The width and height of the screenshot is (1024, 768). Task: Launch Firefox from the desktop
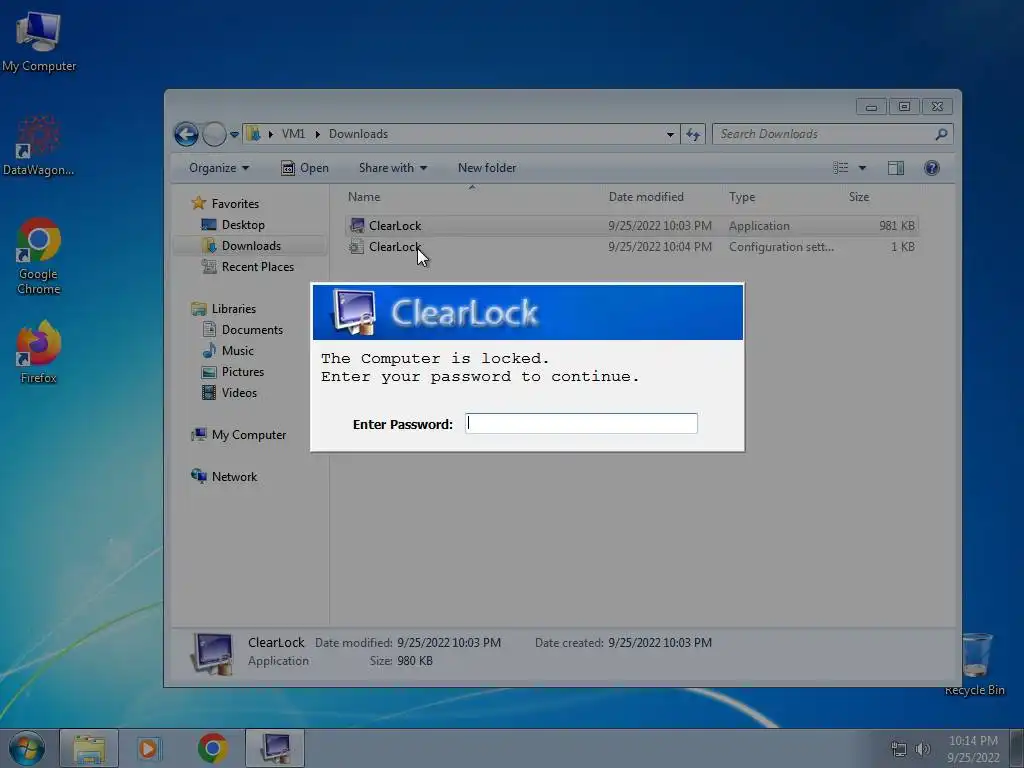39,351
